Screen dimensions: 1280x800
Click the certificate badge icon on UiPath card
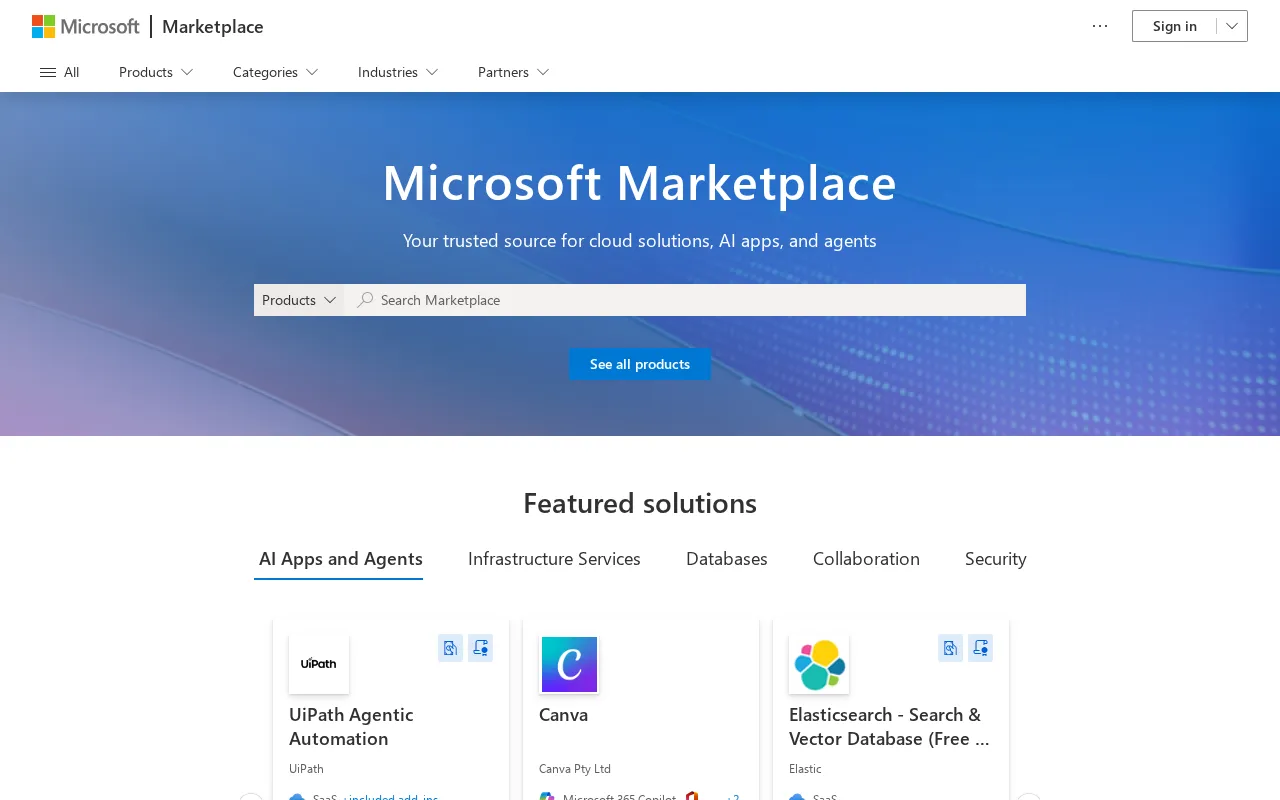(481, 648)
